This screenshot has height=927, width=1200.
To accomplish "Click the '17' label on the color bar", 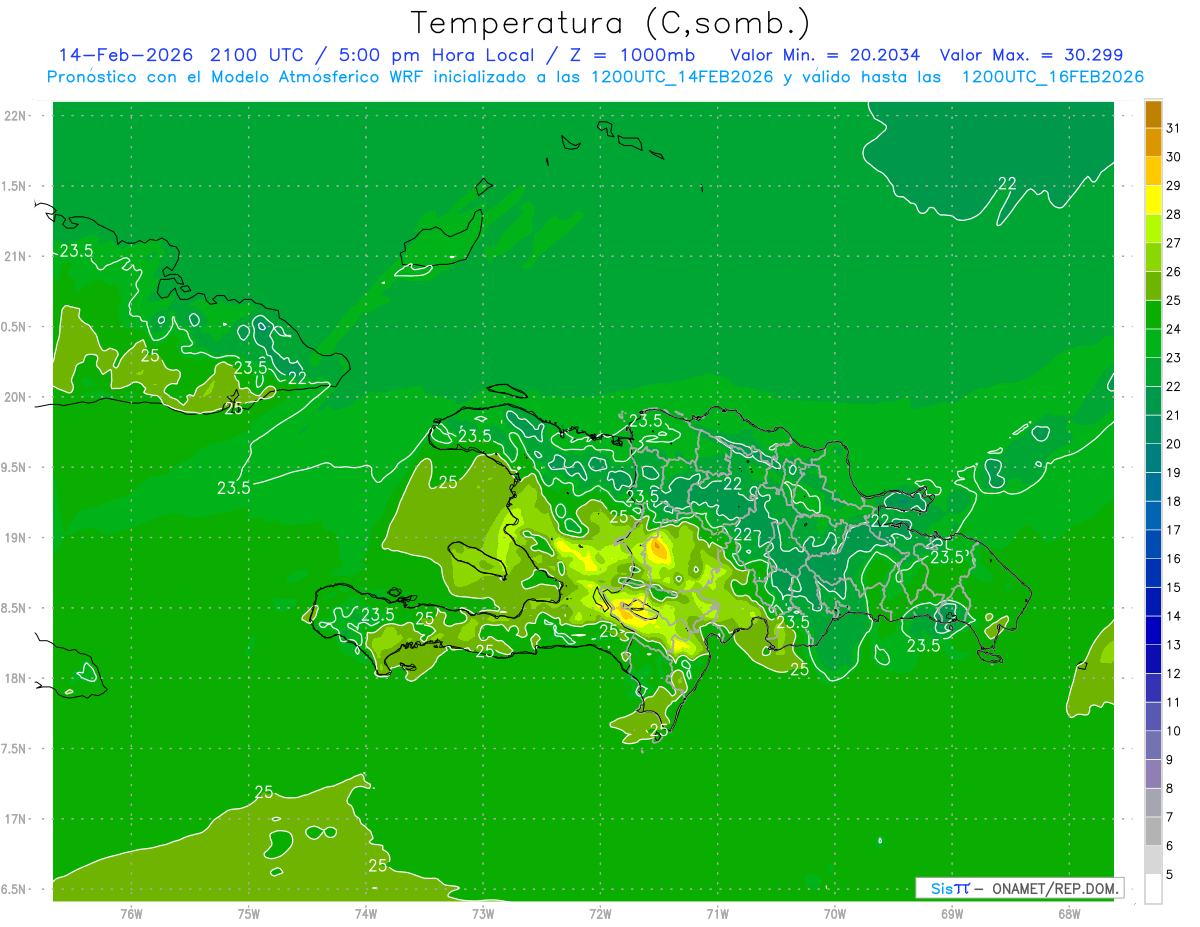I will tap(1173, 530).
